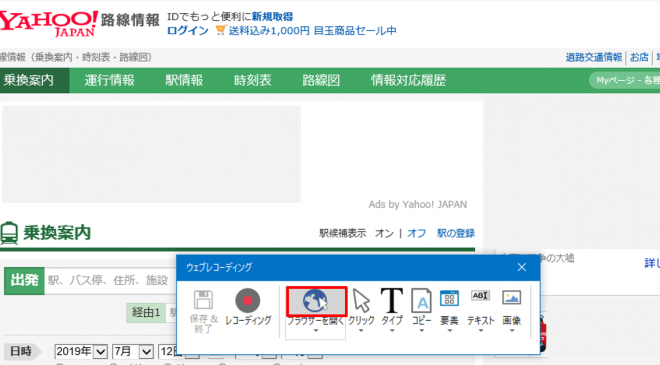
Task: Click the Myページ button
Action: 625,80
